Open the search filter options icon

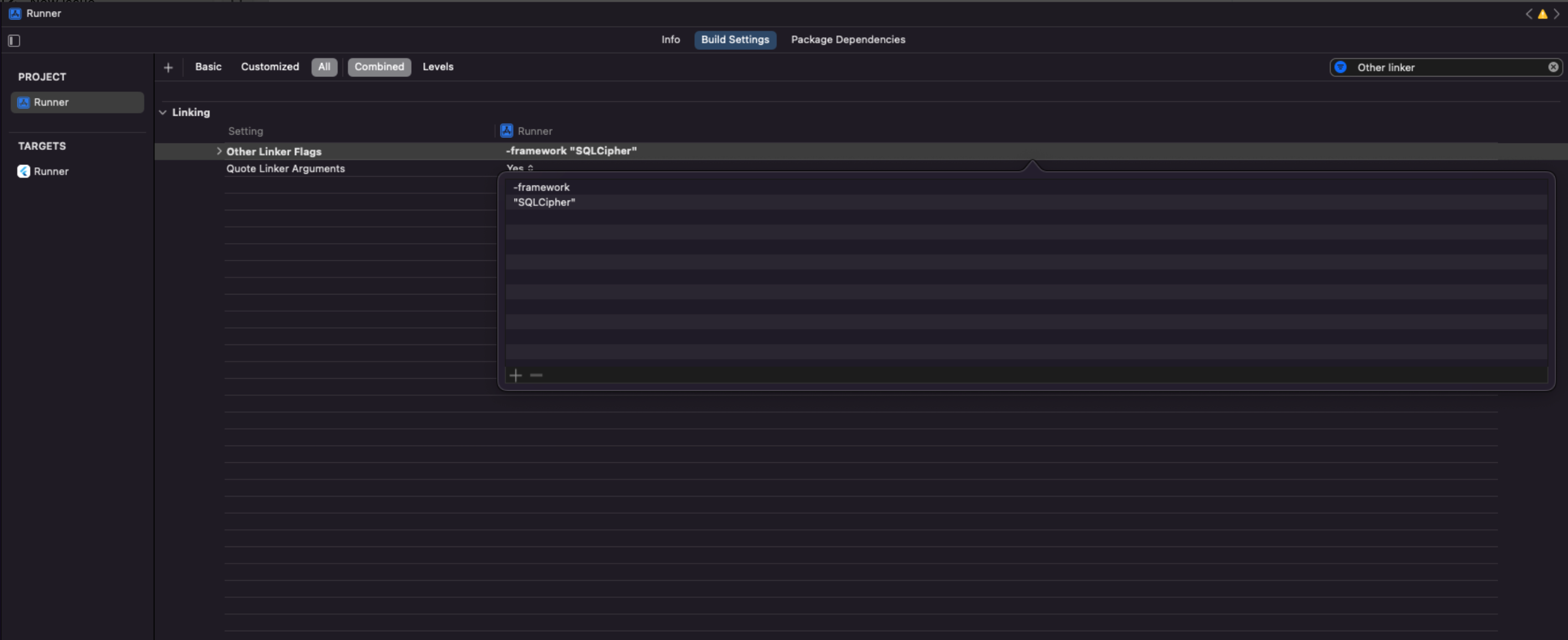[x=1341, y=67]
